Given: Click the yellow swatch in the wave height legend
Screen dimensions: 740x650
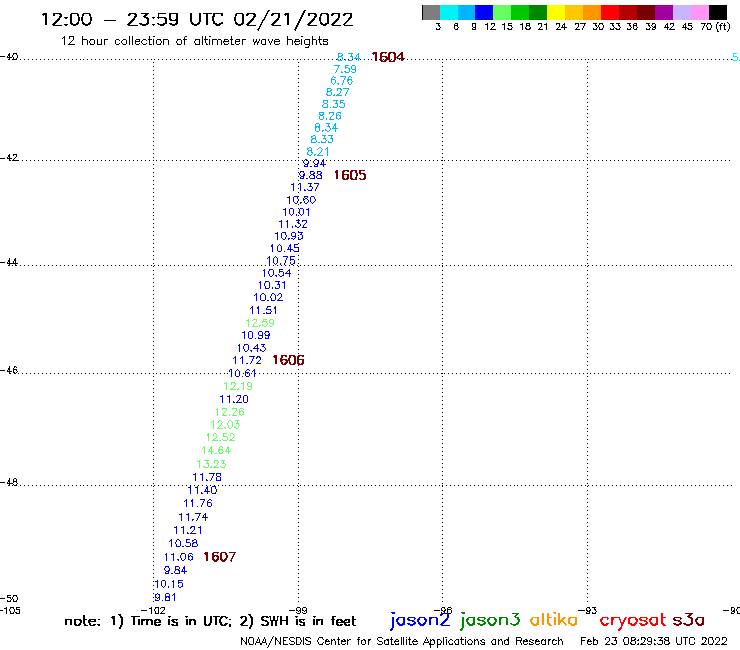Looking at the screenshot, I should (x=556, y=12).
